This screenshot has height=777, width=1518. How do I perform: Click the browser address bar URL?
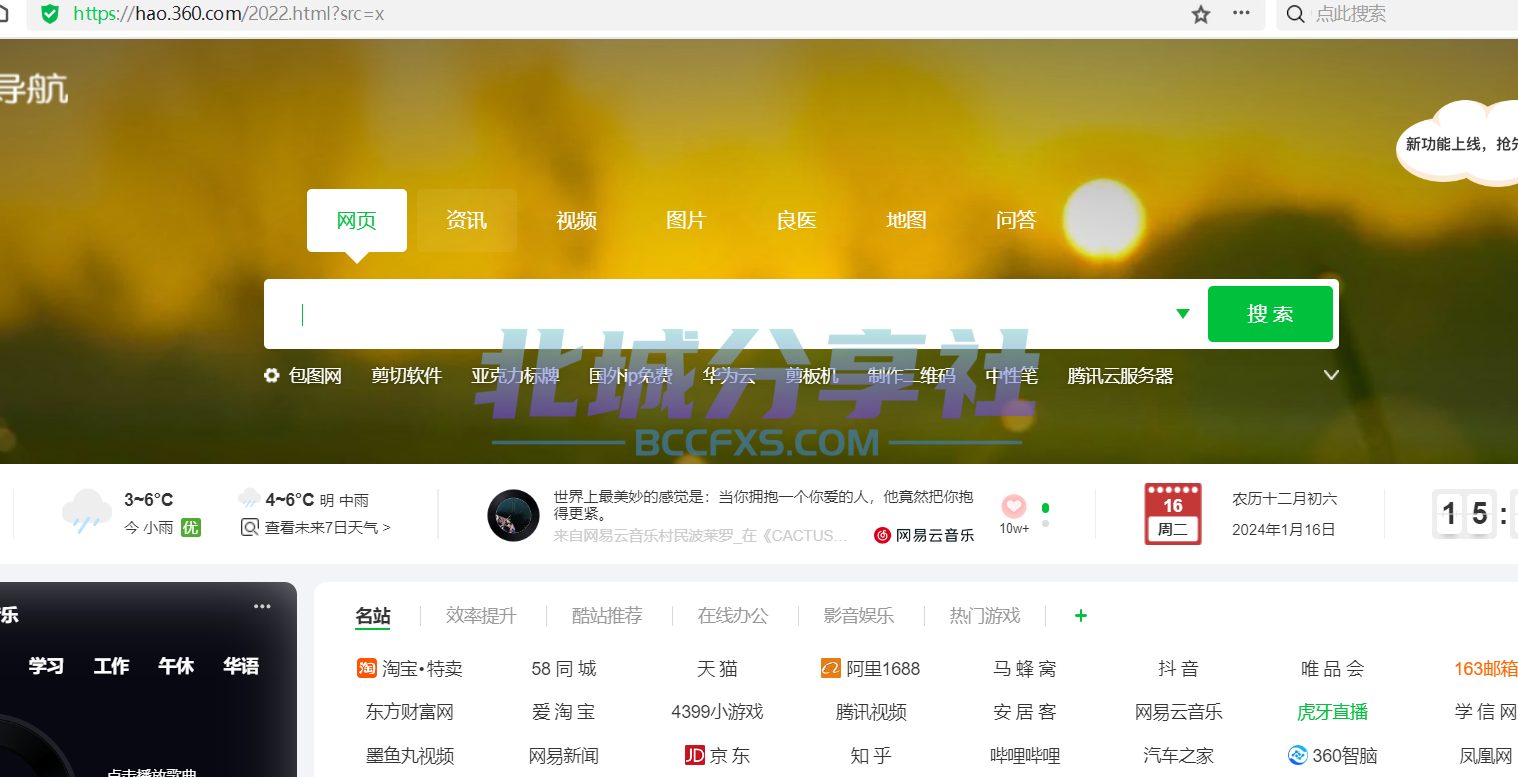coord(229,14)
